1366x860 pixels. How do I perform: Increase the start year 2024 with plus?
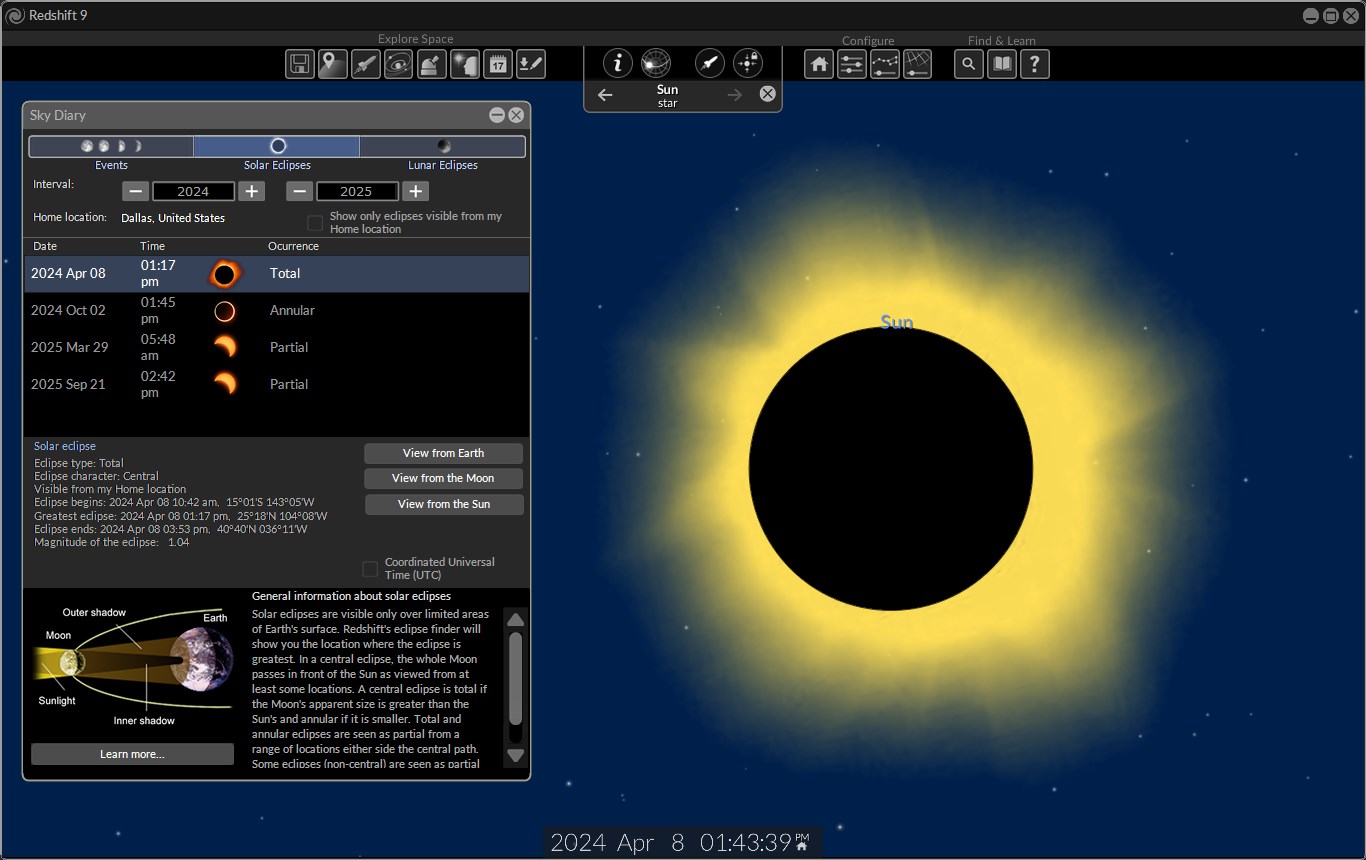click(x=252, y=191)
